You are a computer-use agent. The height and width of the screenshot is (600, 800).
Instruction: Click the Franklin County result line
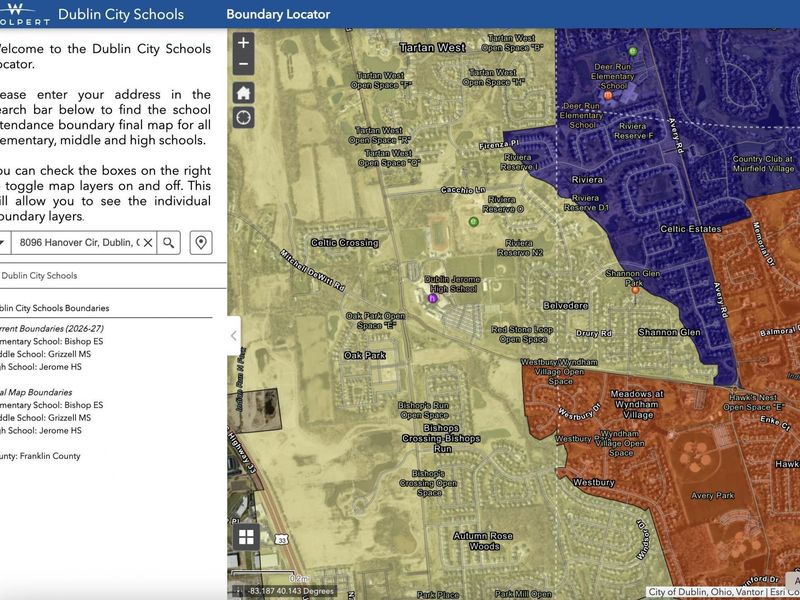point(40,456)
